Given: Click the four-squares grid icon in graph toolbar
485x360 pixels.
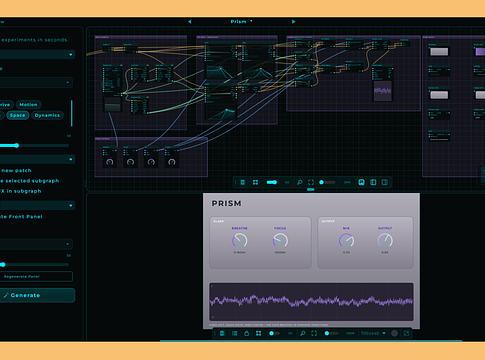Looking at the screenshot, I should 255,182.
